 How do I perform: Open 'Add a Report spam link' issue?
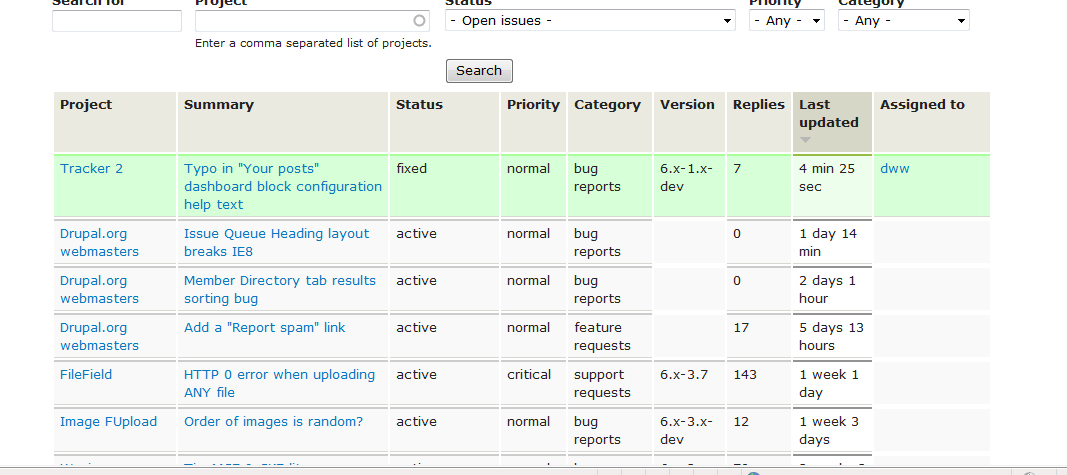pos(265,327)
